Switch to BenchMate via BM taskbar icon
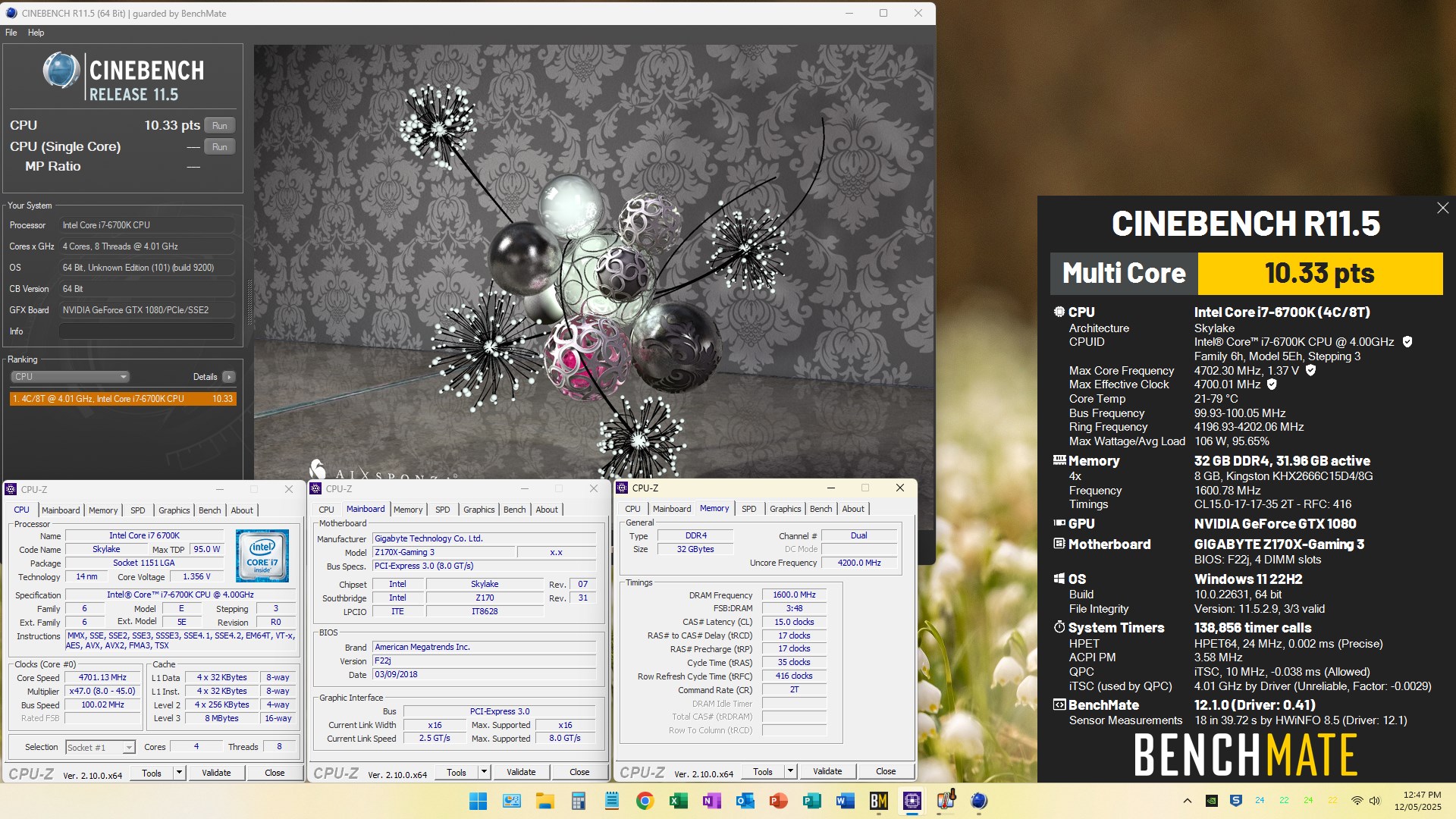The width and height of the screenshot is (1456, 819). (878, 801)
